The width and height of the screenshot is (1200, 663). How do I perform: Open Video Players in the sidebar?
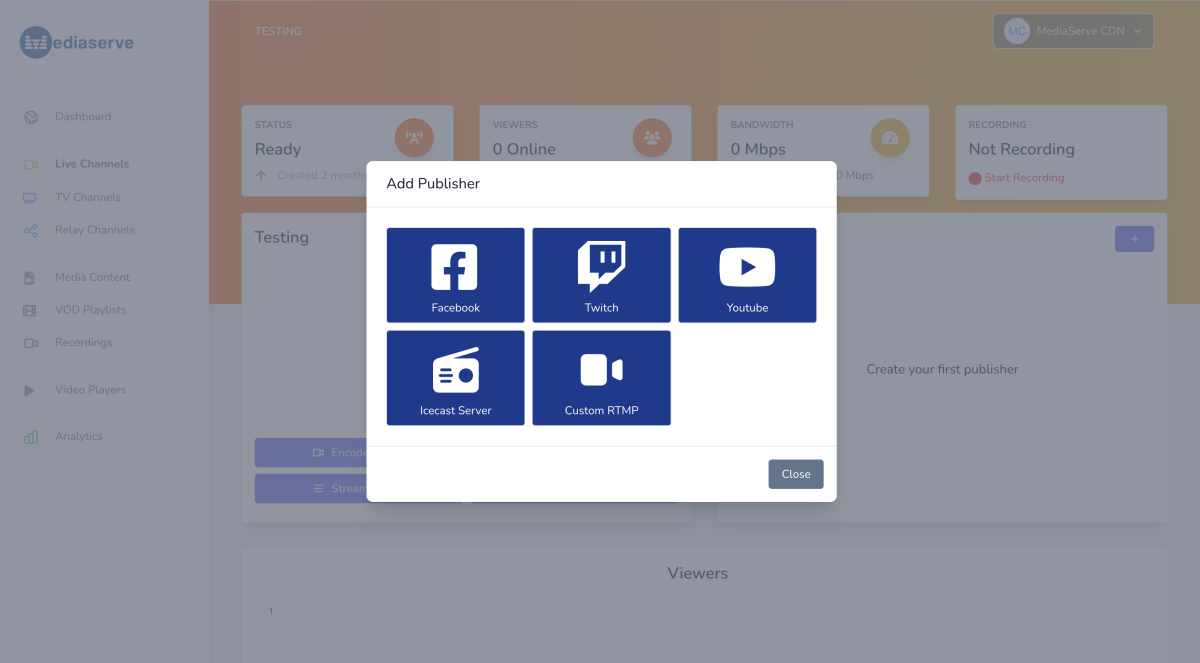coord(90,390)
